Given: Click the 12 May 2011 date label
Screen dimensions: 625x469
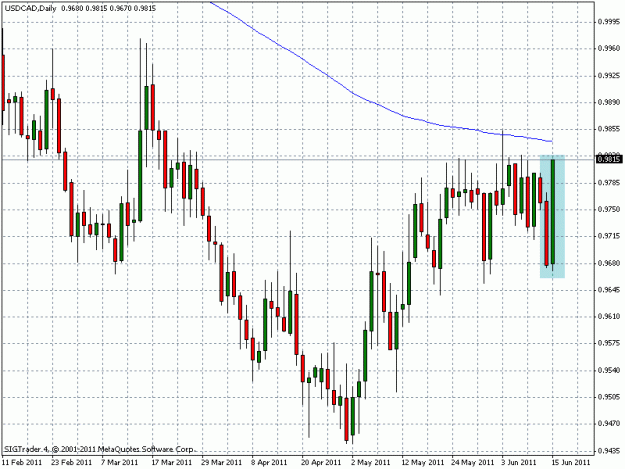Looking at the screenshot, I should point(423,463).
